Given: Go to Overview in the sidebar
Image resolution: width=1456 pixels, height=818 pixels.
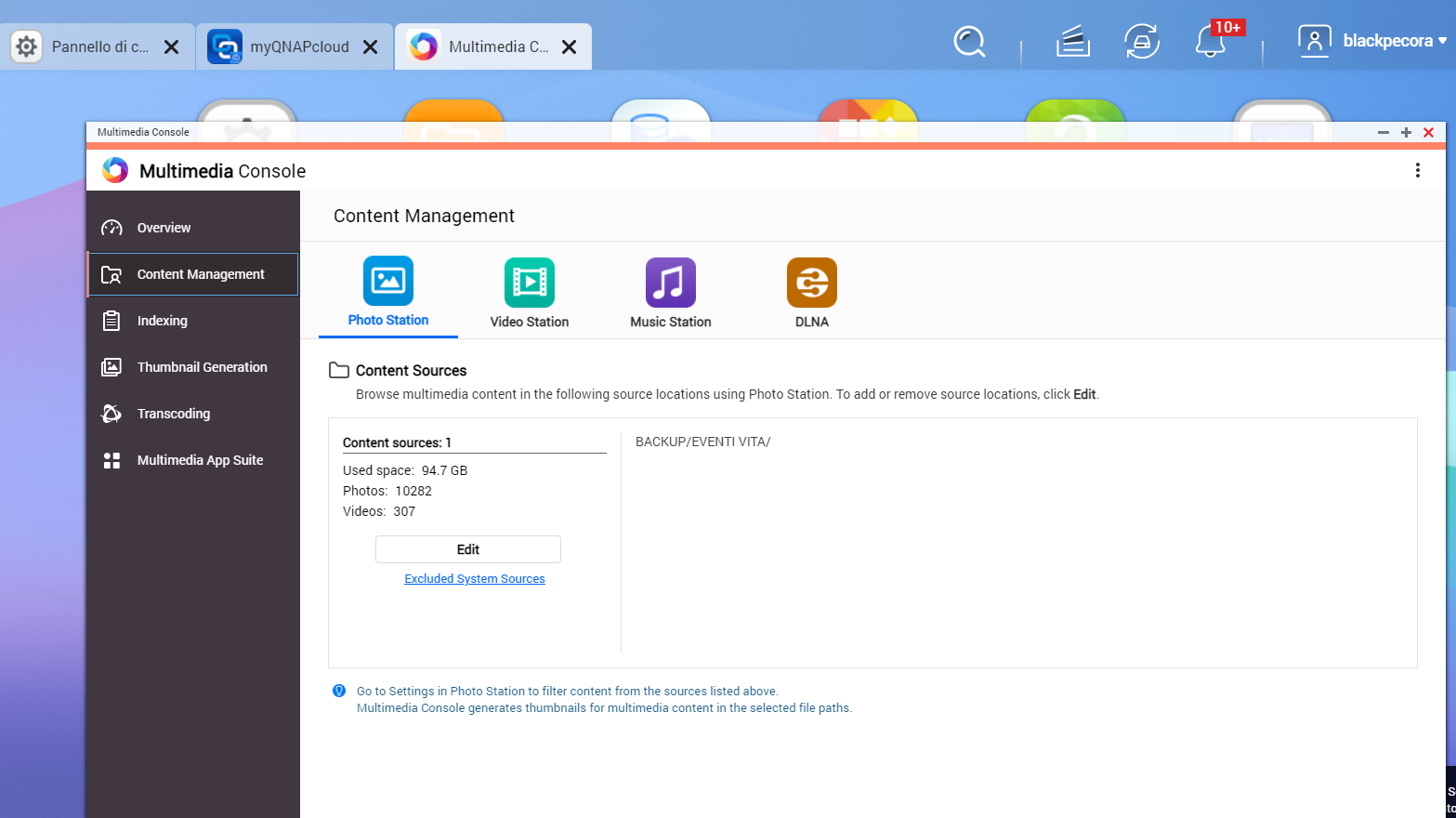Looking at the screenshot, I should [164, 228].
